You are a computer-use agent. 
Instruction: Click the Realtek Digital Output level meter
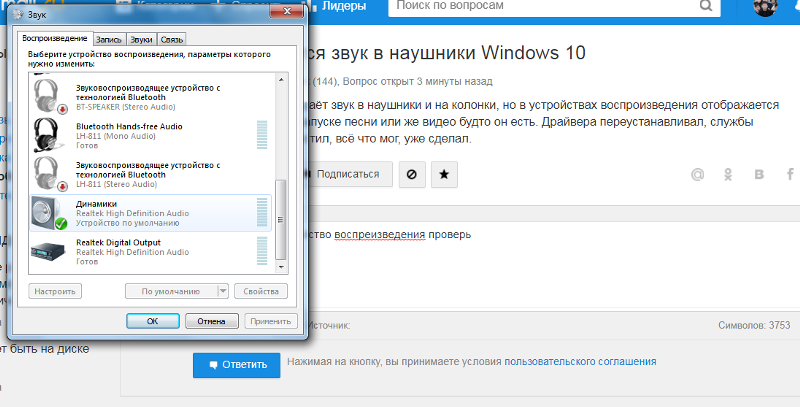[x=262, y=251]
